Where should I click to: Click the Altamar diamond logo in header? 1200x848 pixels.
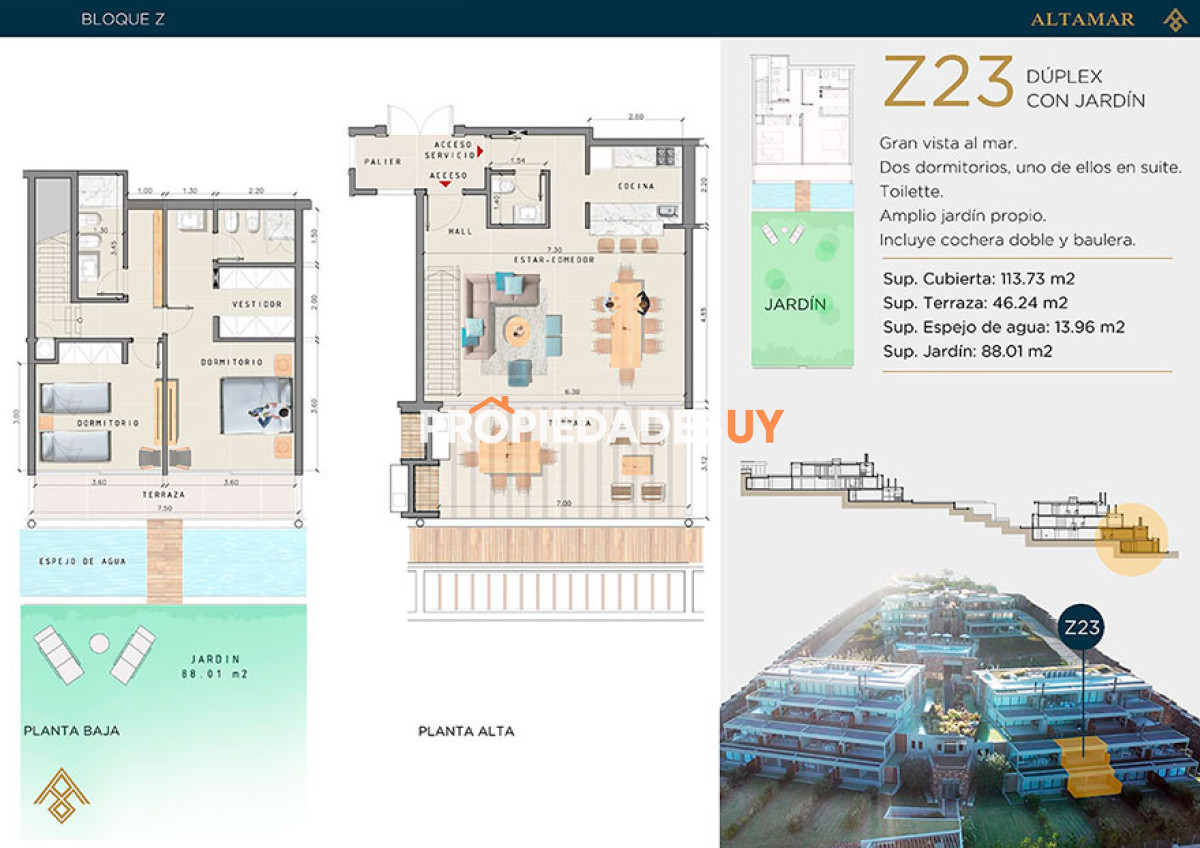coord(1174,19)
